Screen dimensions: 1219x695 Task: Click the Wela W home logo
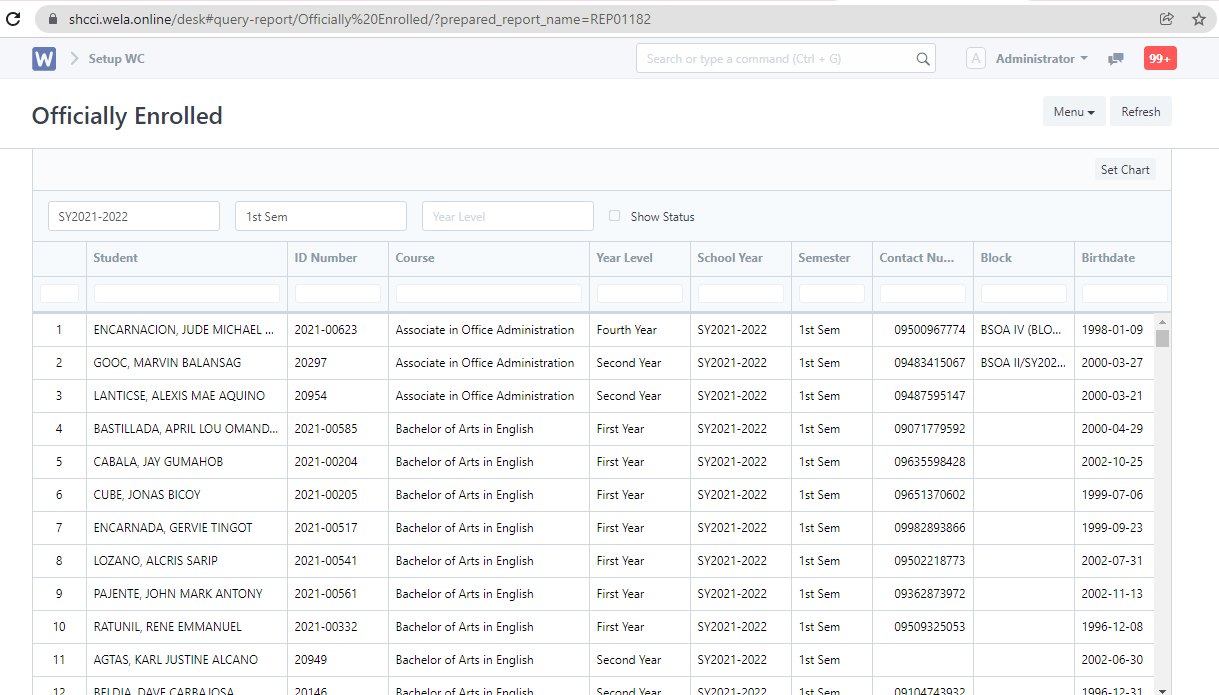coord(44,59)
